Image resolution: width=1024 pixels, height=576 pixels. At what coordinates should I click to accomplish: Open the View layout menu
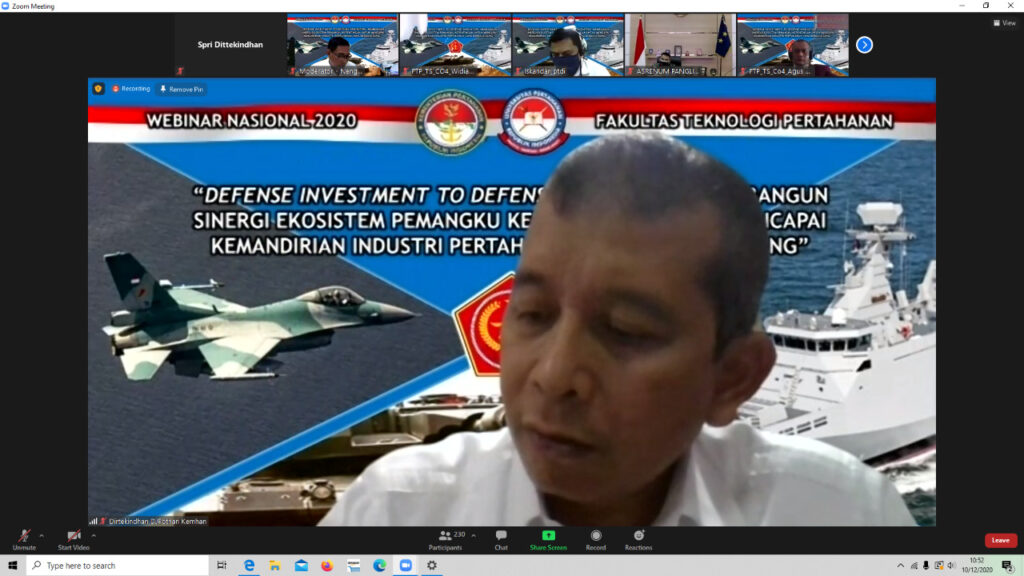pos(1003,23)
